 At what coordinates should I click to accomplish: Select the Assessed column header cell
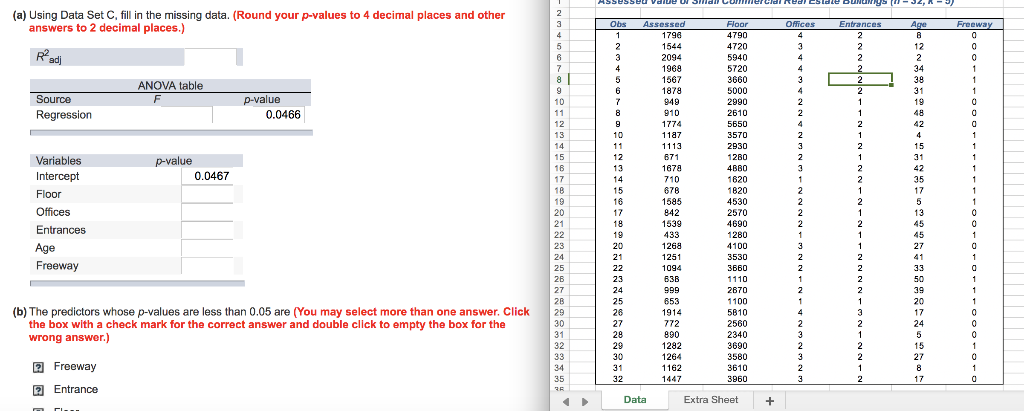click(x=664, y=24)
